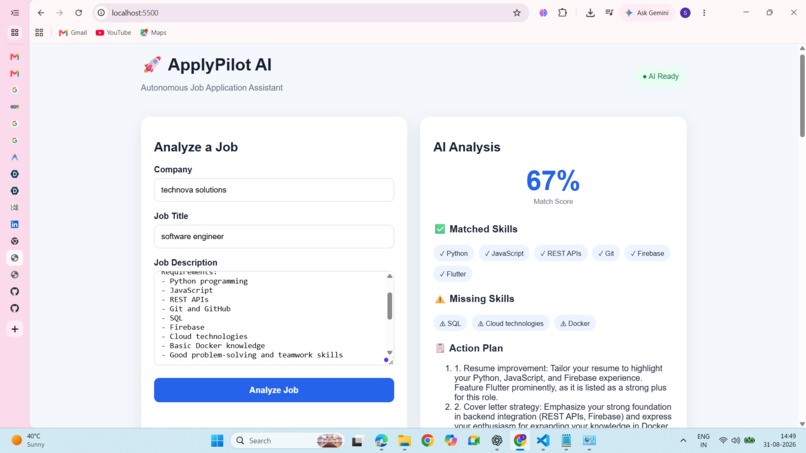Click the browser Back arrow
Image resolution: width=806 pixels, height=453 pixels.
pyautogui.click(x=41, y=13)
